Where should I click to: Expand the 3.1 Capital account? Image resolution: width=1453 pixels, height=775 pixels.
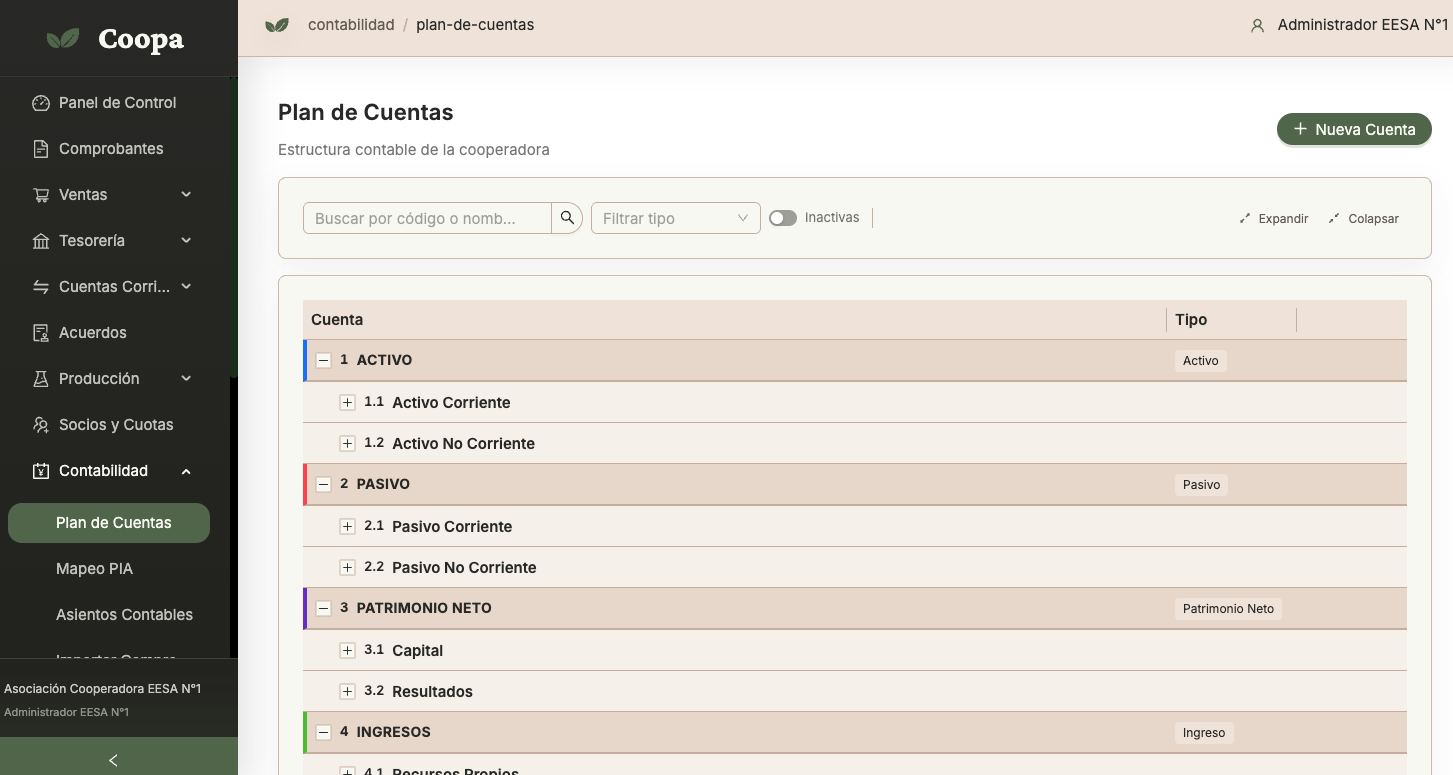click(x=347, y=650)
